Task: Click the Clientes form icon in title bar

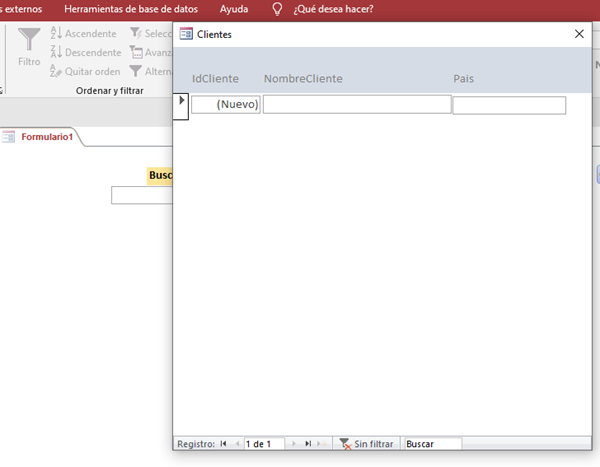Action: click(x=186, y=34)
